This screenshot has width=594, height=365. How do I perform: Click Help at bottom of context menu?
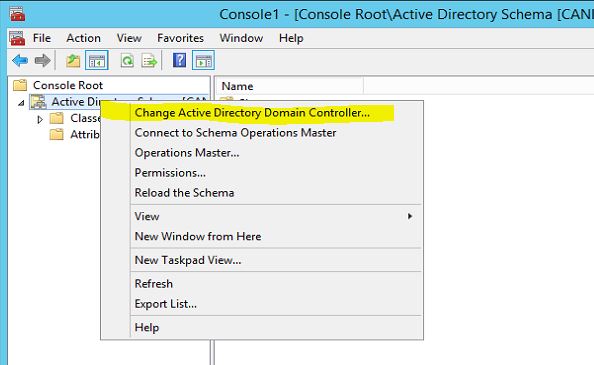262,328
